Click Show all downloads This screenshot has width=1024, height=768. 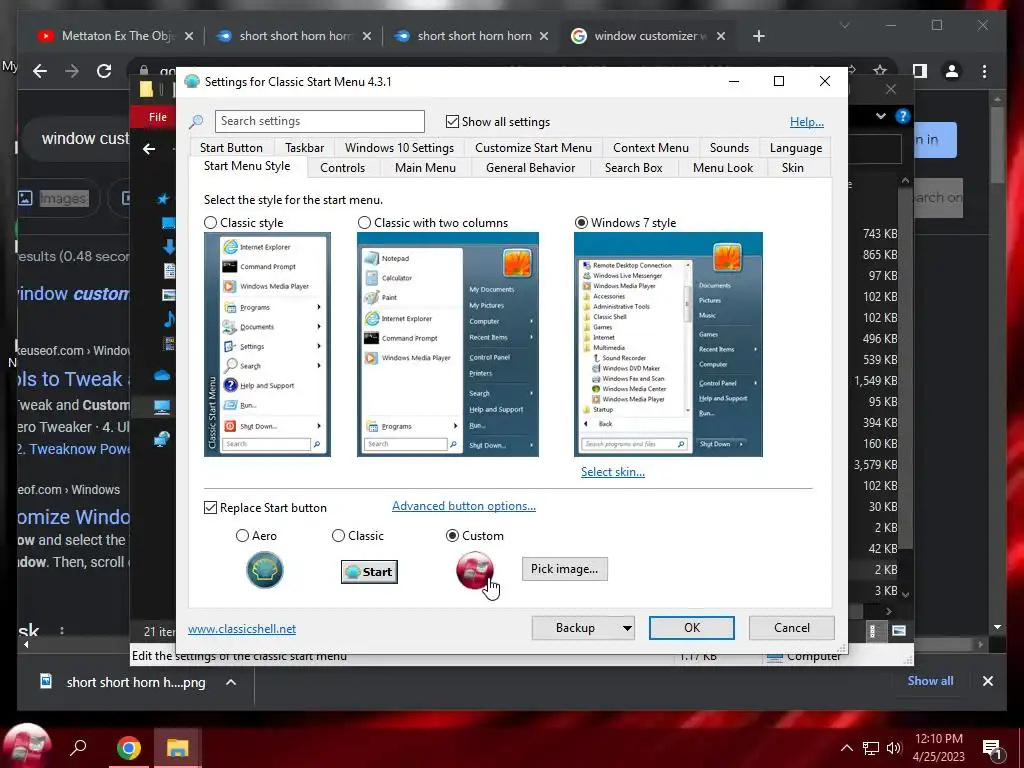[930, 680]
